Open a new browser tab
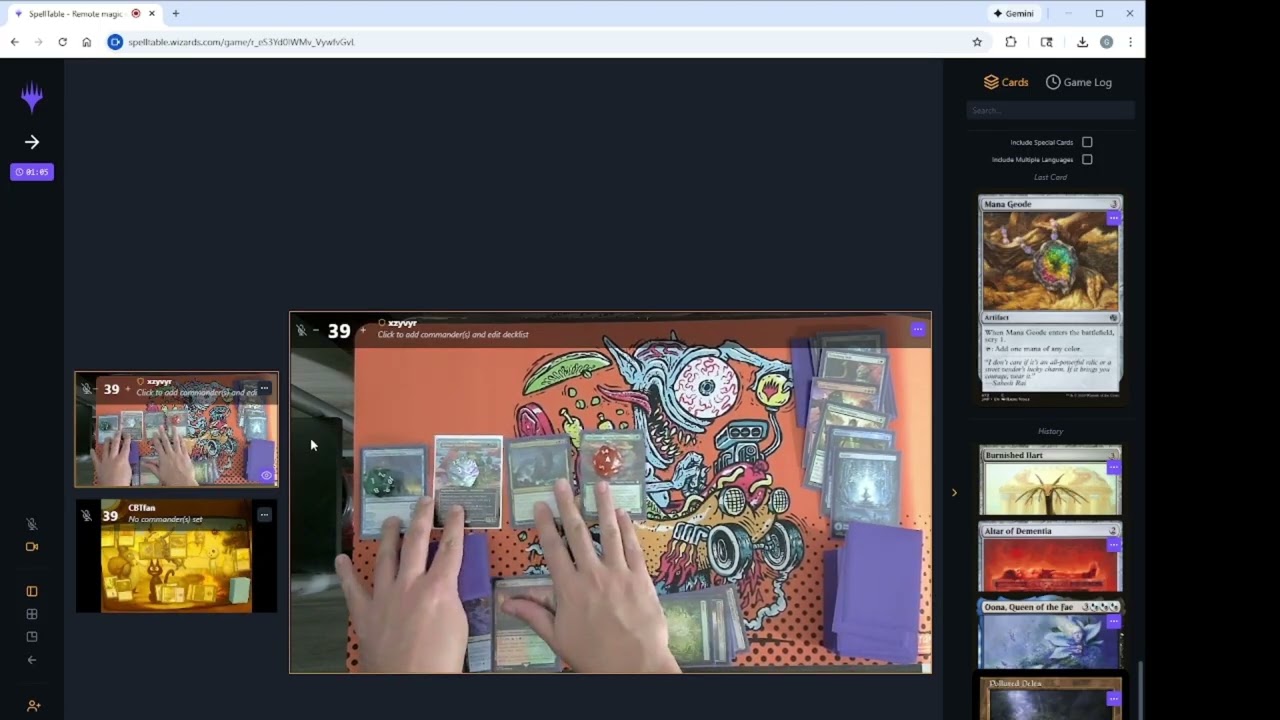 (176, 14)
